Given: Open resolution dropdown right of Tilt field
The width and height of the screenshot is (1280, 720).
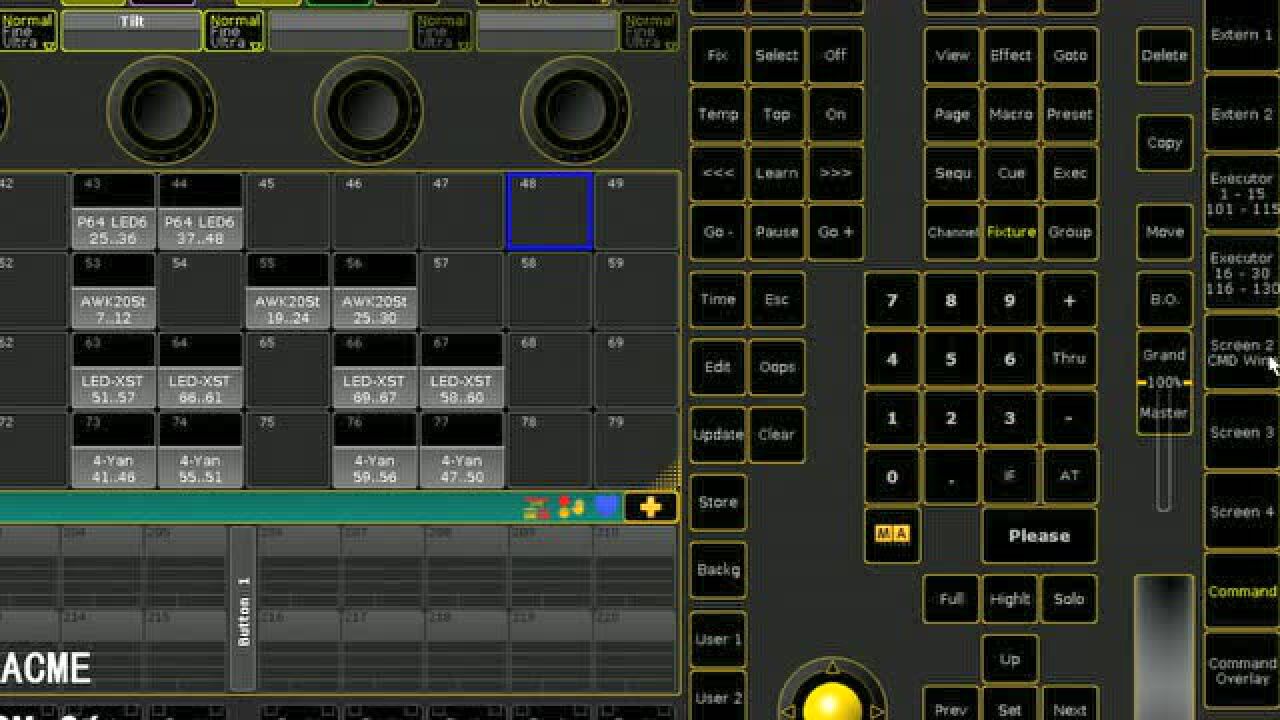Looking at the screenshot, I should tap(234, 31).
